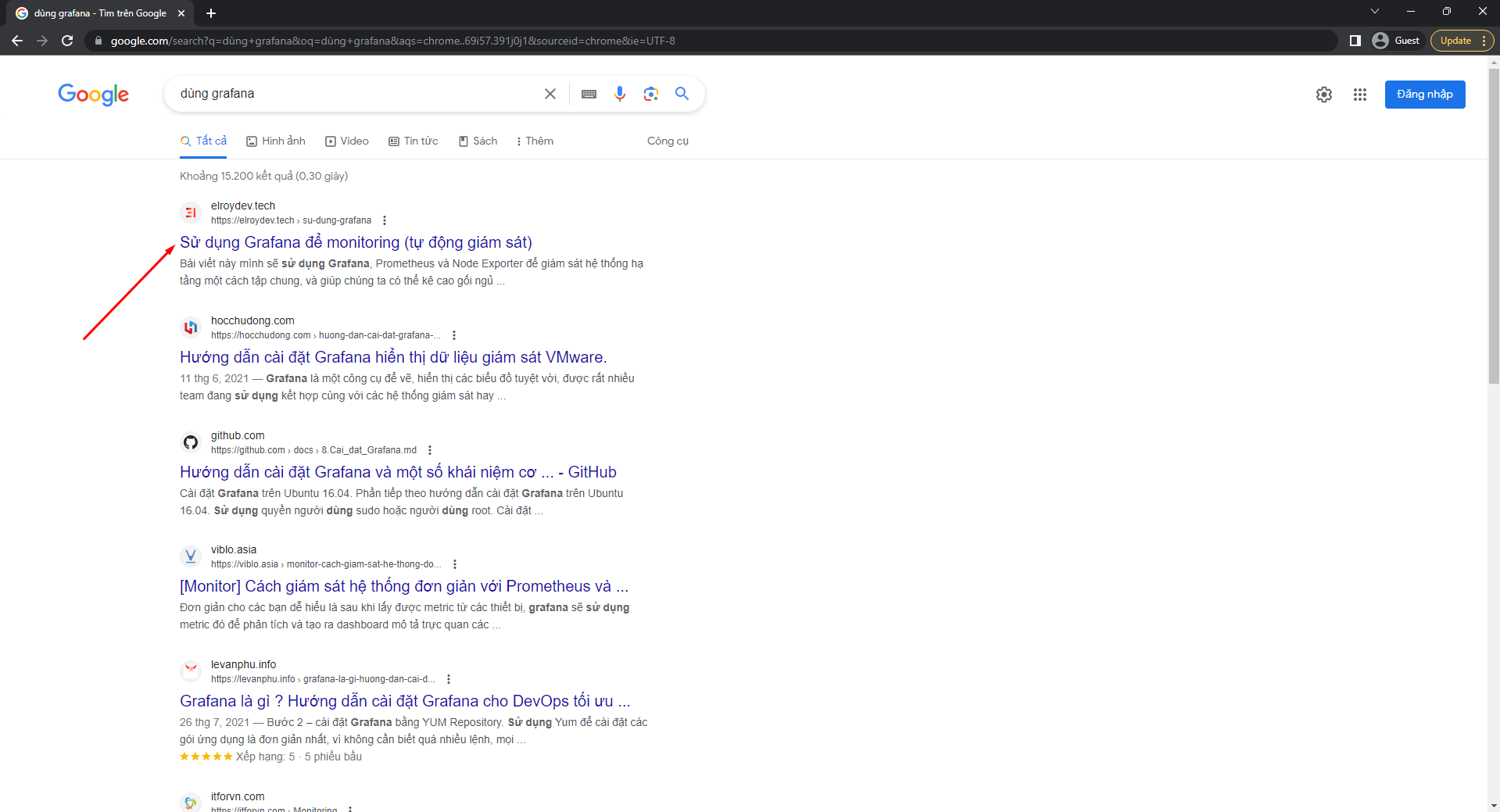Open the viblo.asia result options menu
The image size is (1500, 812).
pos(455,564)
